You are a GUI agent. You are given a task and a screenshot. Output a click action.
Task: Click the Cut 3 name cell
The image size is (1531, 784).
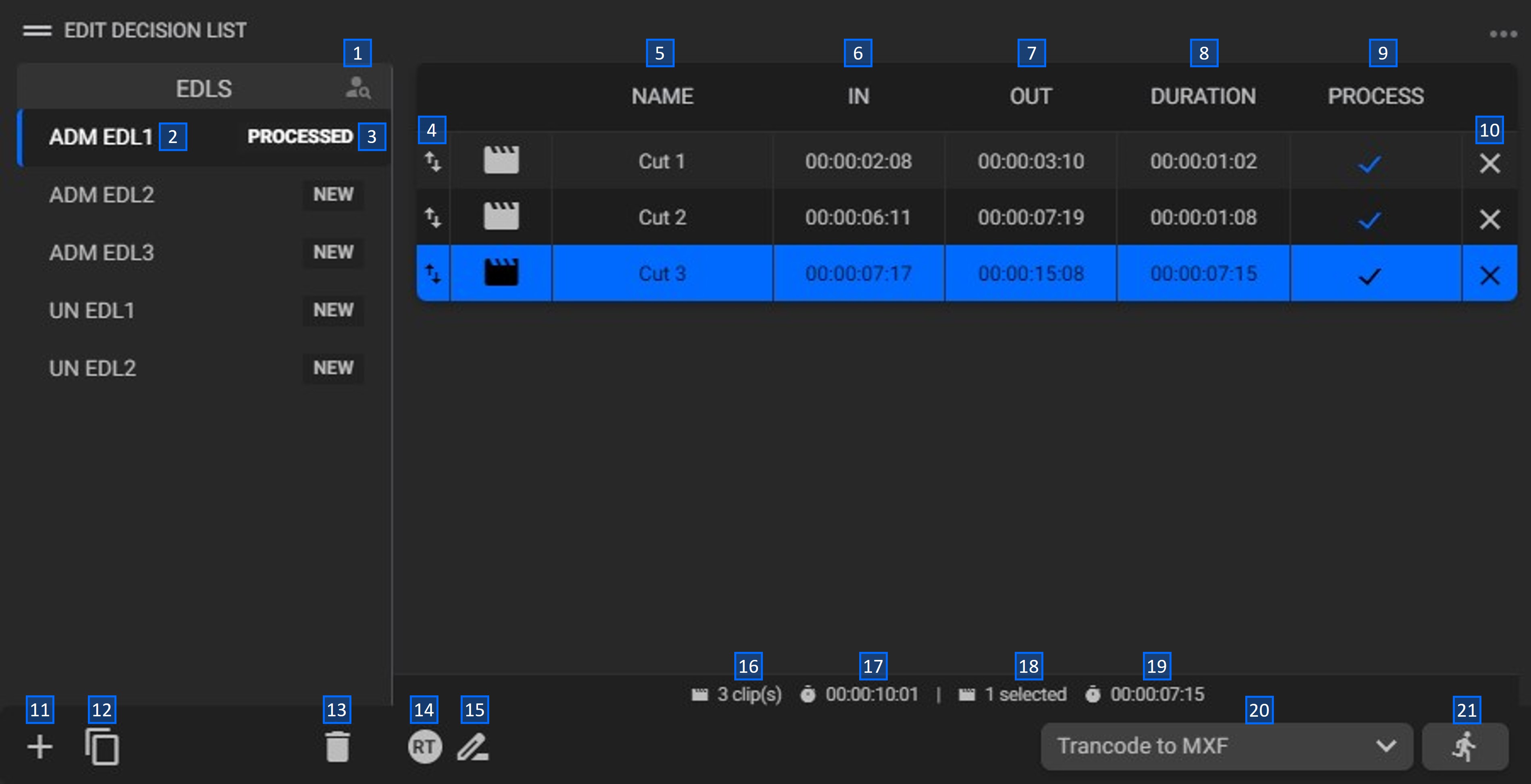[662, 274]
